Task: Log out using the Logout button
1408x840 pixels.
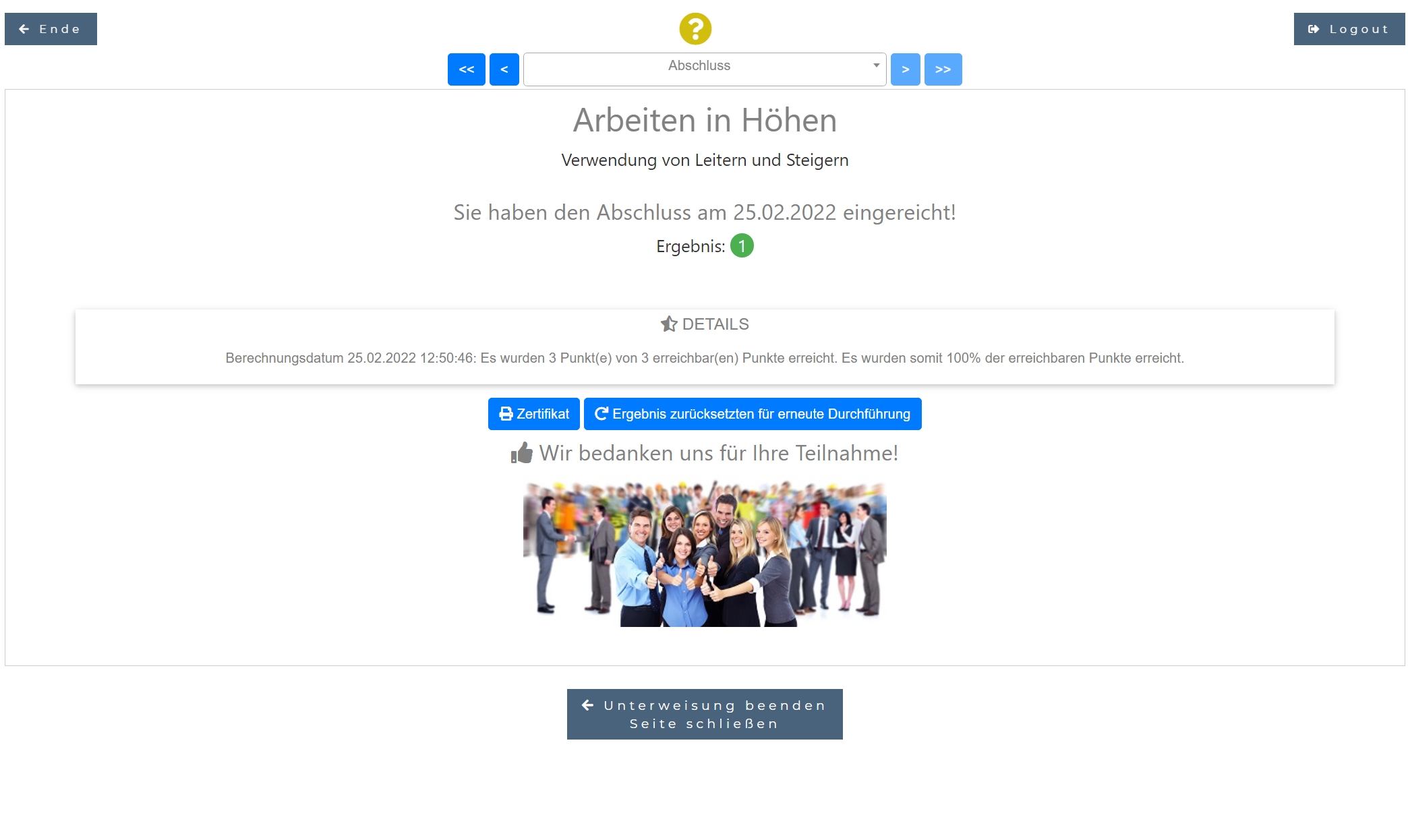Action: point(1349,29)
